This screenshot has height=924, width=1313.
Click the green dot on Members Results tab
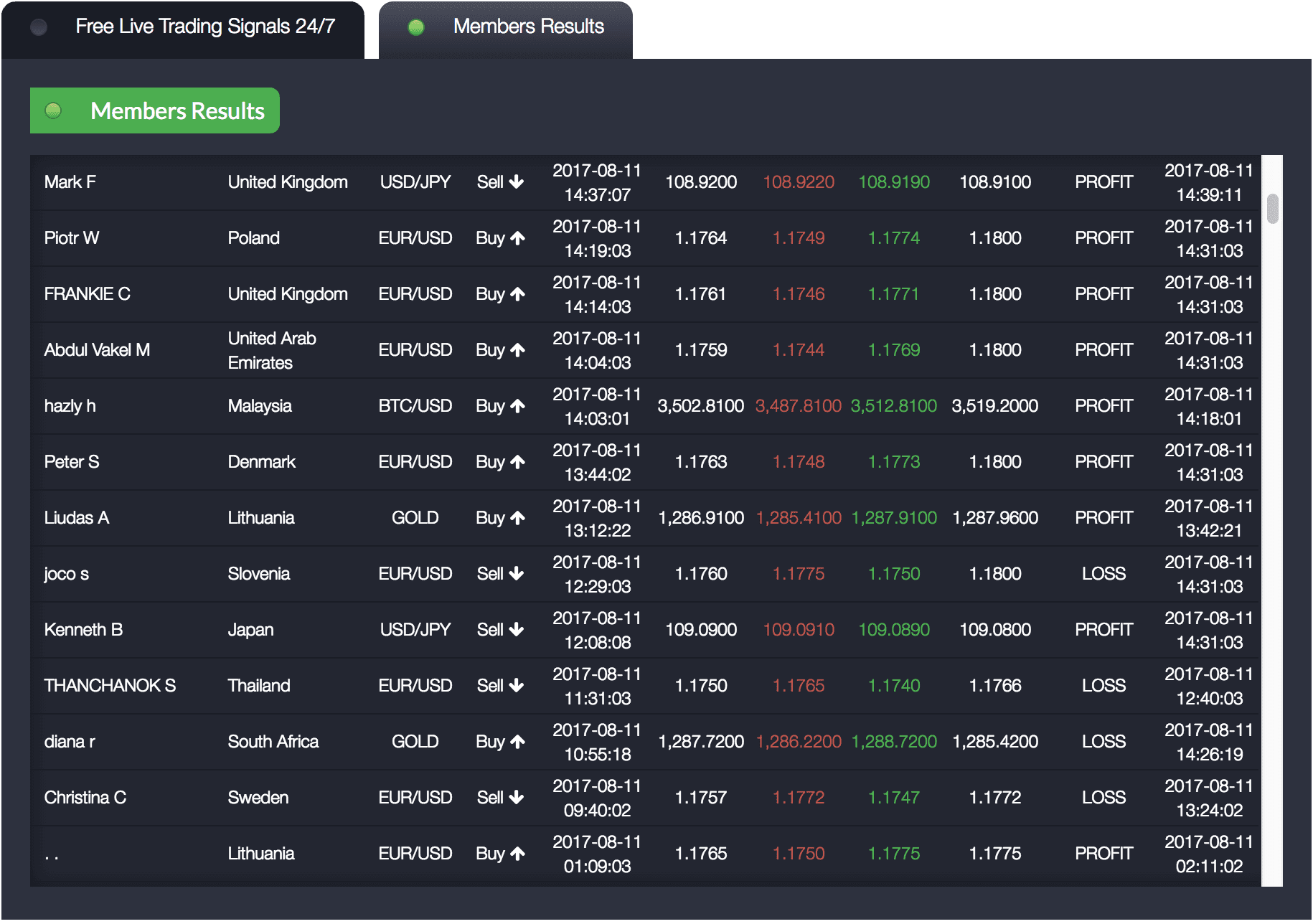[416, 27]
